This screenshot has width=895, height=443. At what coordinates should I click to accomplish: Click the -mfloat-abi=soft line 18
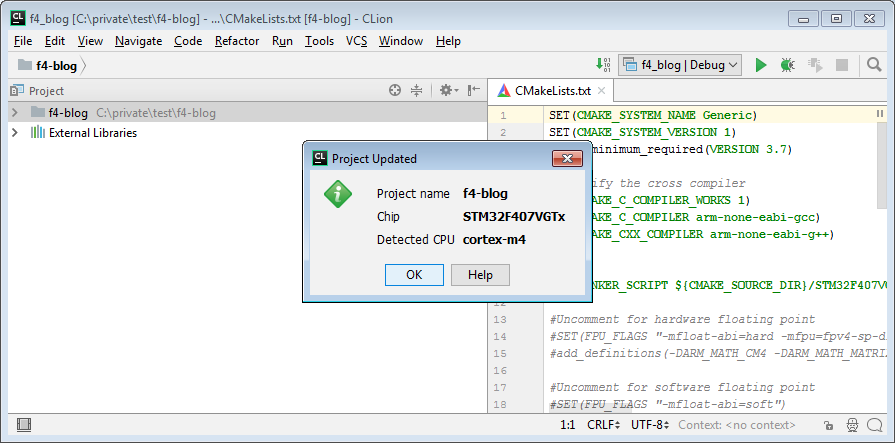point(667,404)
